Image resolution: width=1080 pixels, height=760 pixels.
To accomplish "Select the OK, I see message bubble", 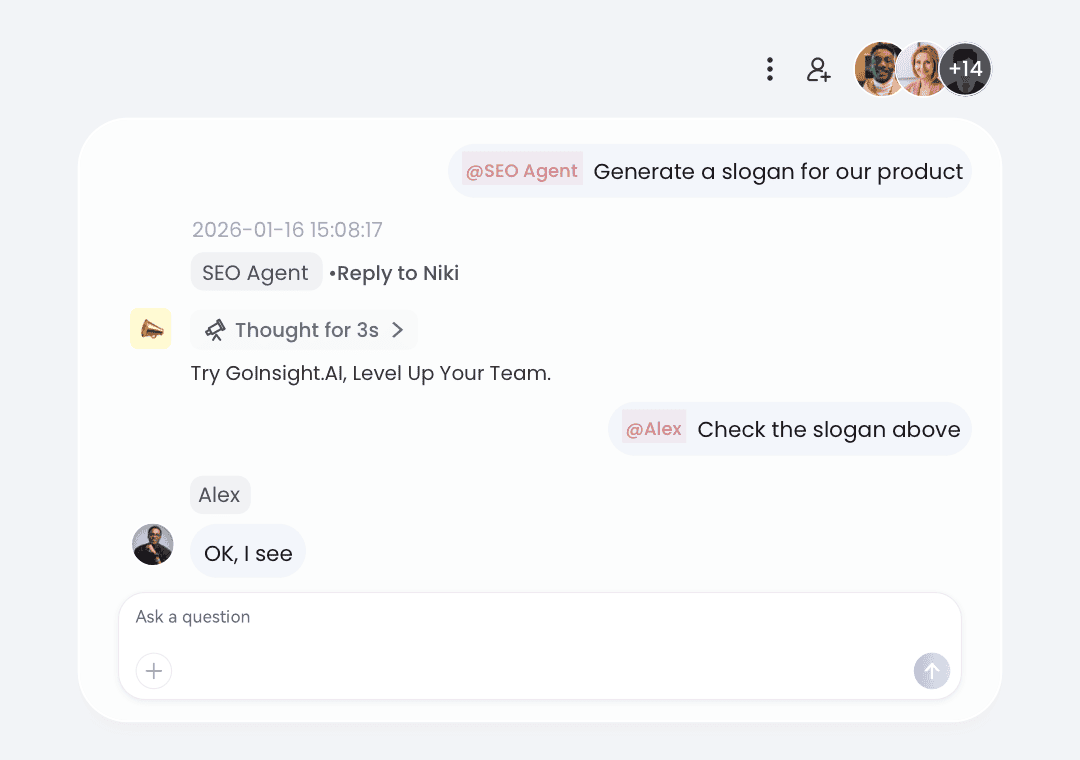I will pyautogui.click(x=248, y=553).
